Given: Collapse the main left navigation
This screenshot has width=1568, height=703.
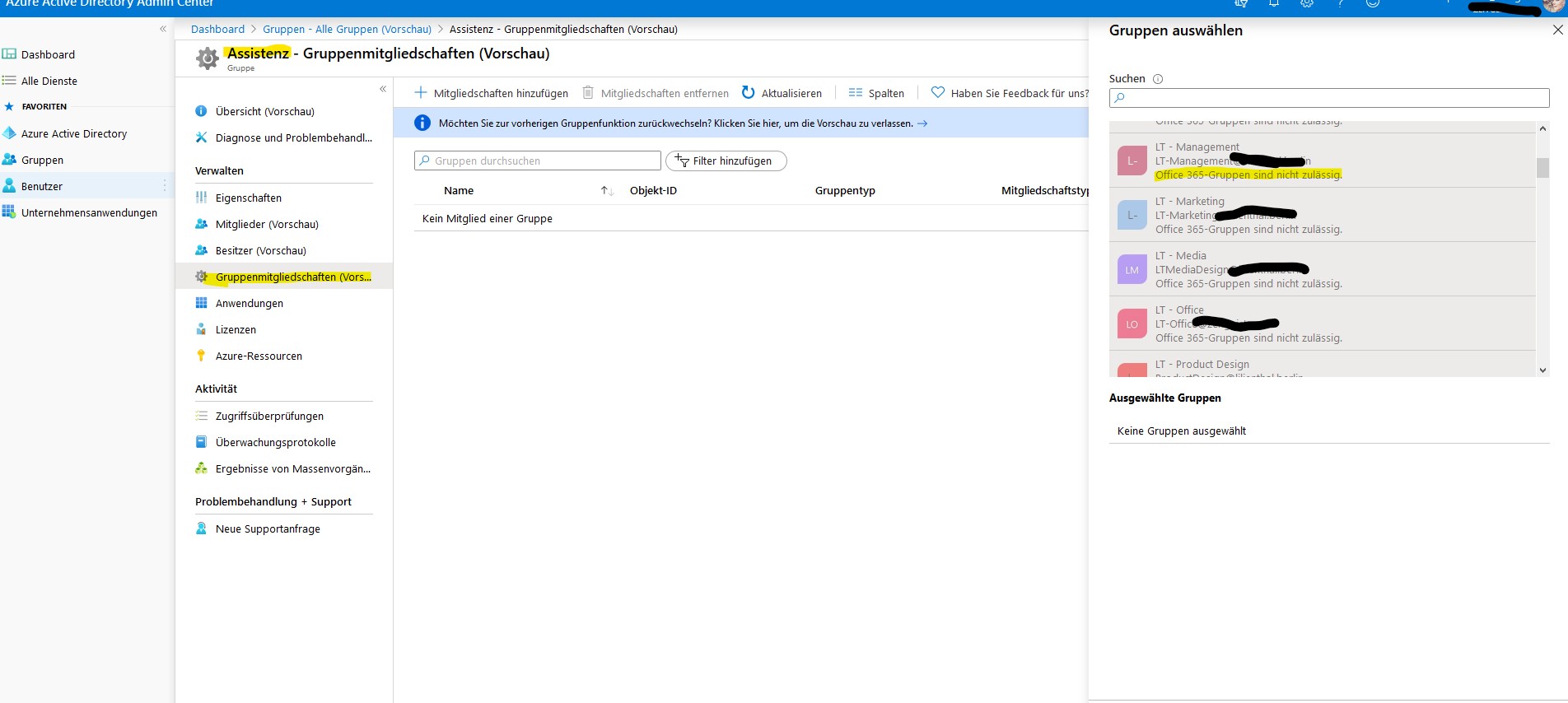Looking at the screenshot, I should coord(163,29).
